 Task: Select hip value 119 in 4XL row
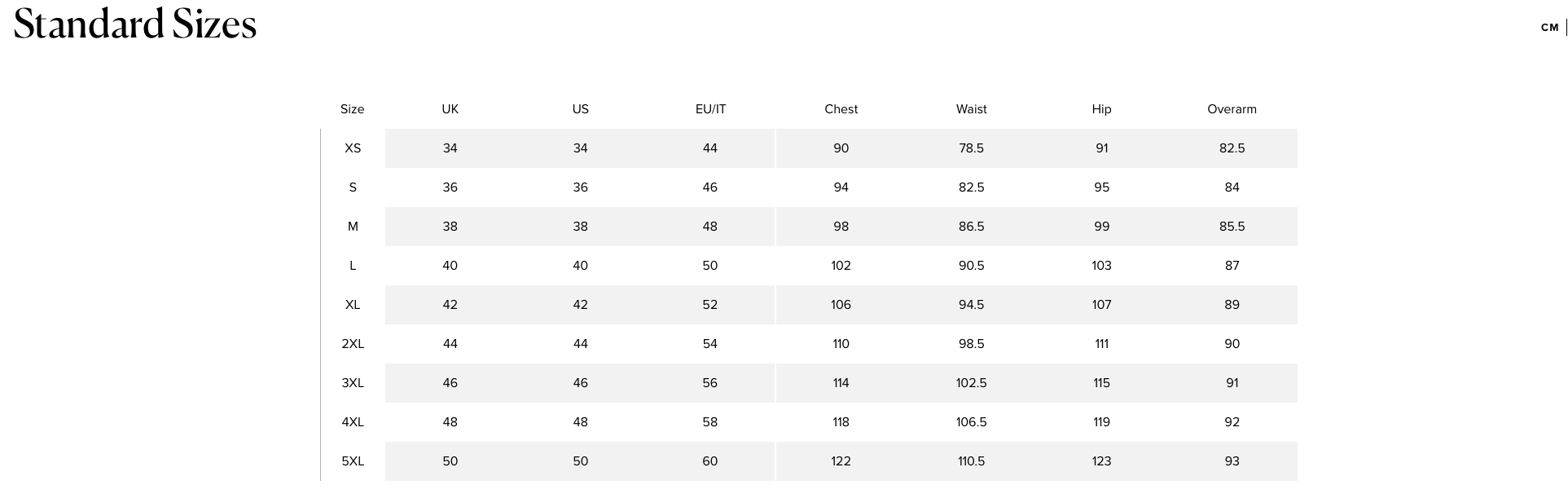tap(1101, 422)
